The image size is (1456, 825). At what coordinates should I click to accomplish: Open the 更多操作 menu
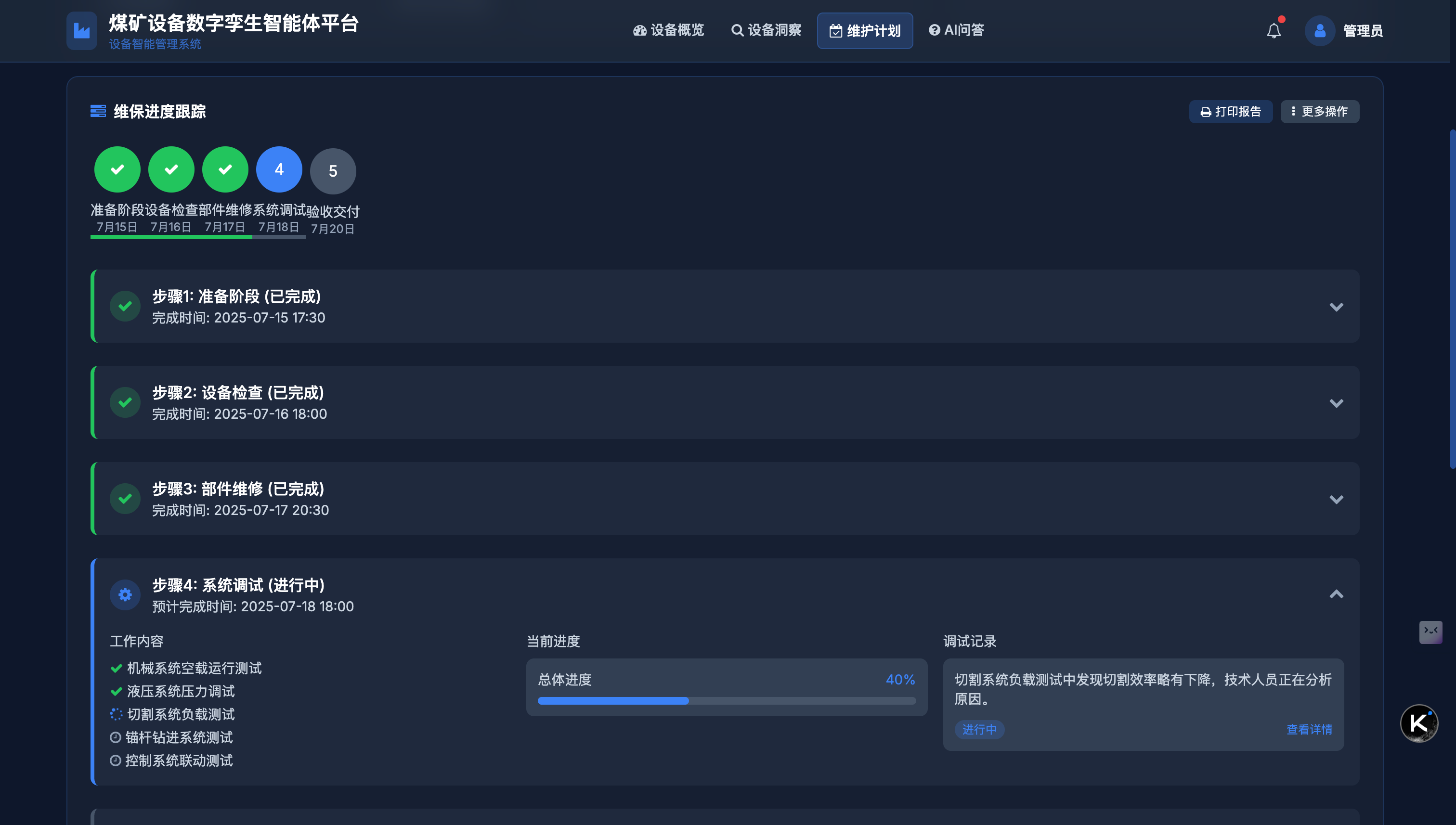tap(1319, 111)
